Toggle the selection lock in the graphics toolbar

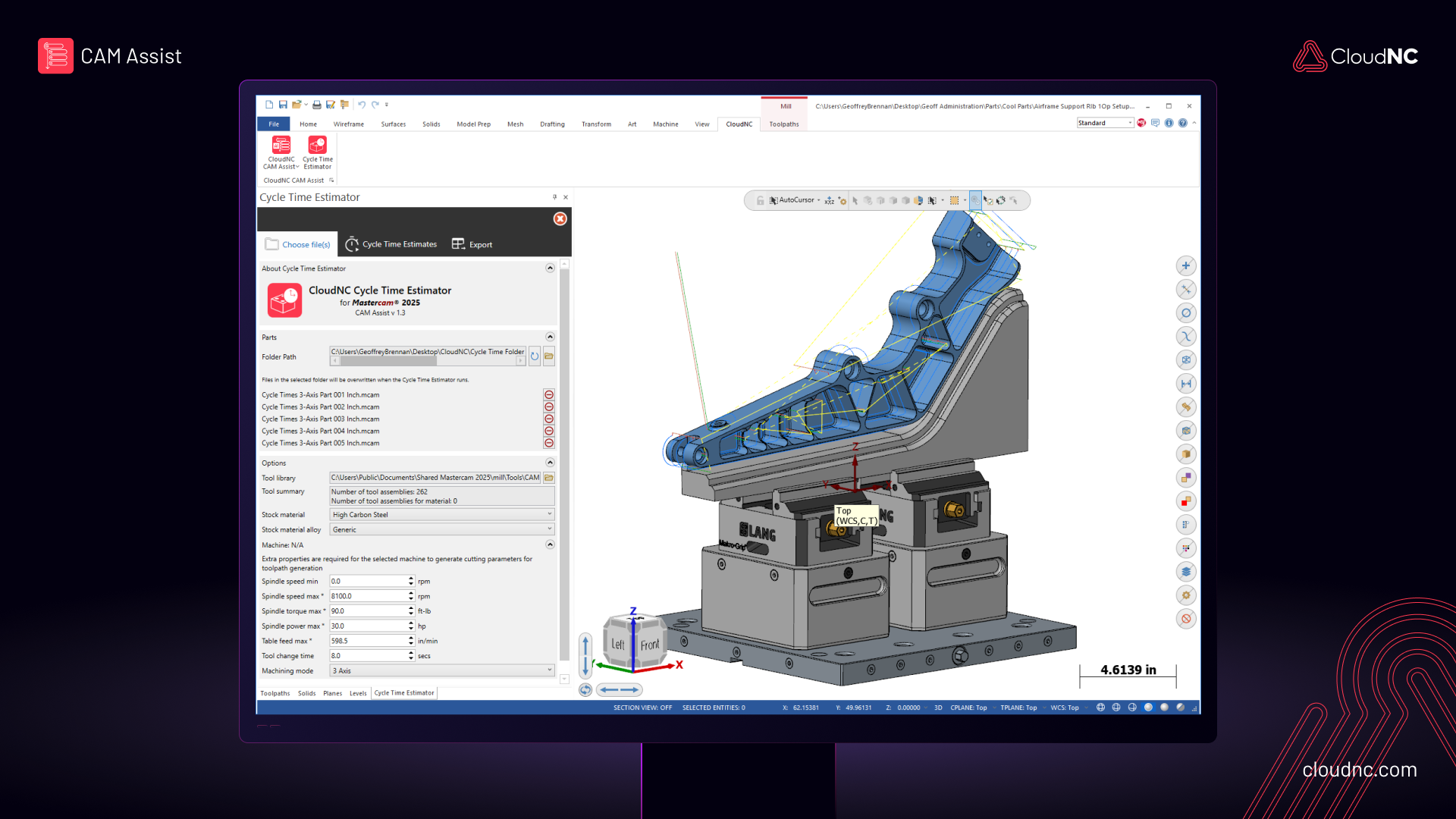761,200
